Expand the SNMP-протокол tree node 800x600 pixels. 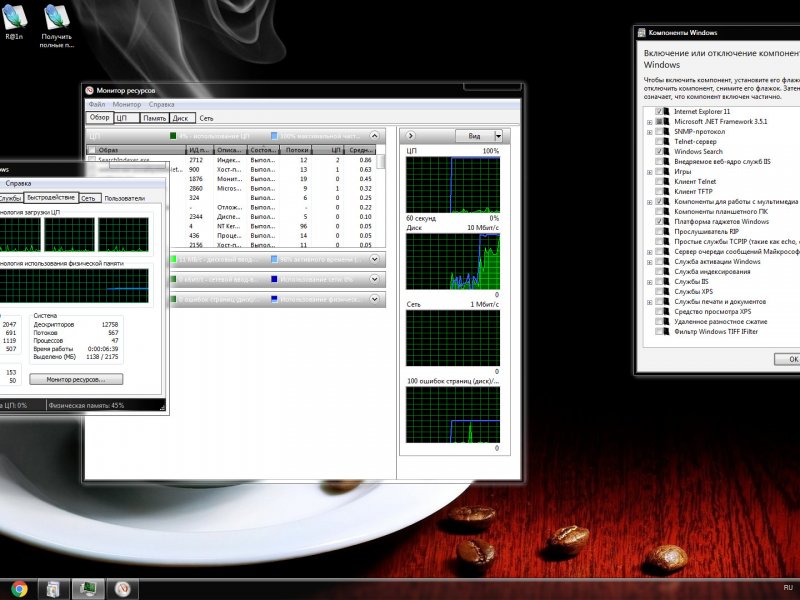pos(649,132)
